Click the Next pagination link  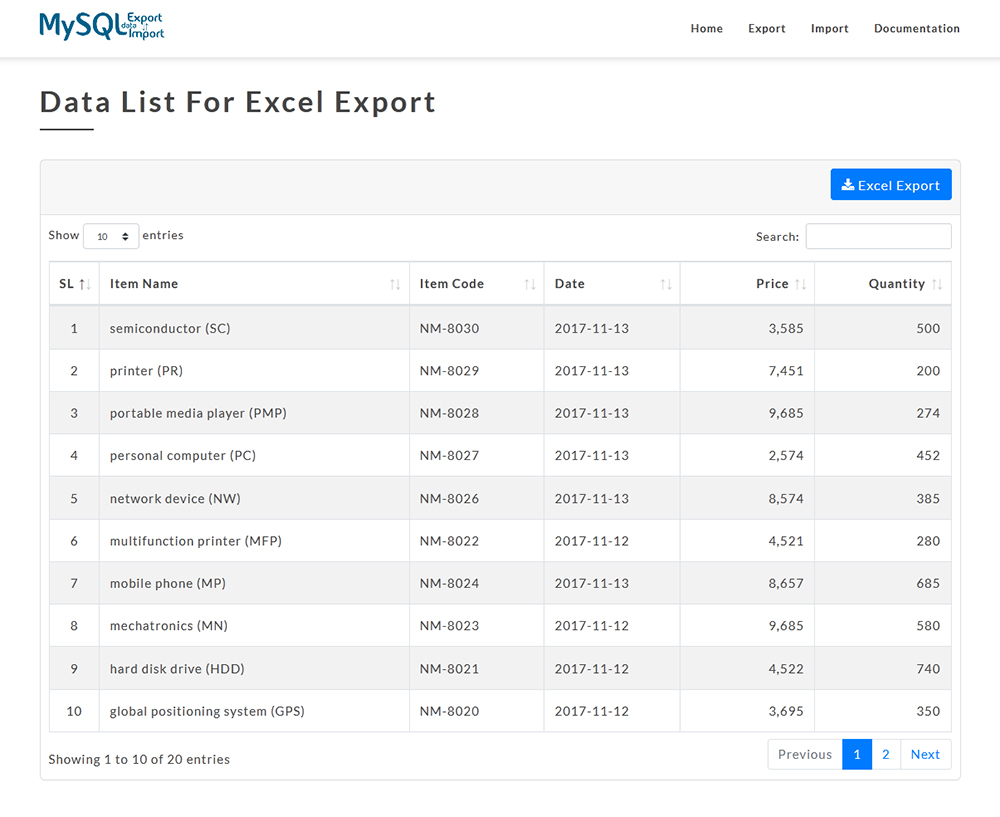[925, 754]
